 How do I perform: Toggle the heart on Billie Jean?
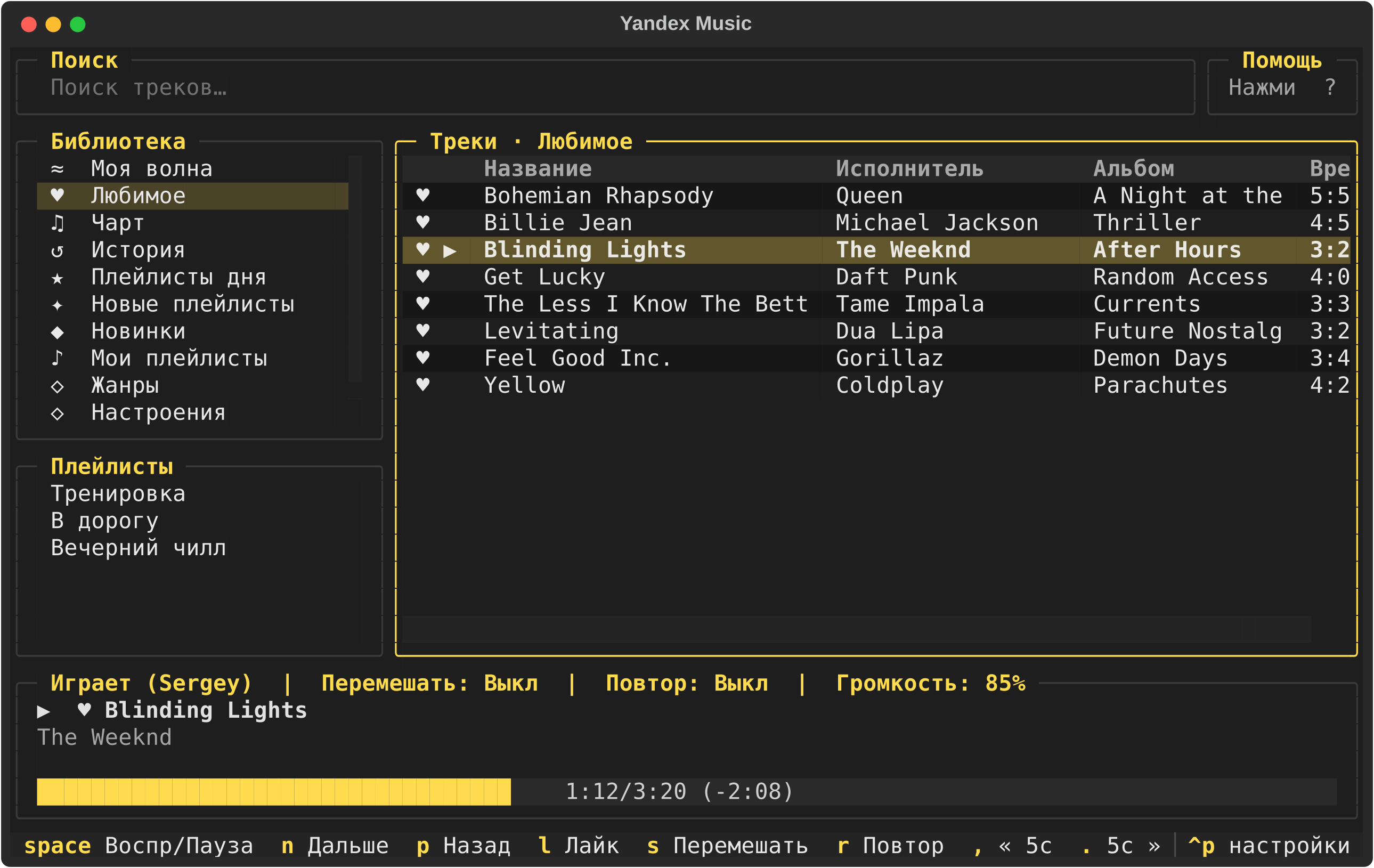[423, 223]
